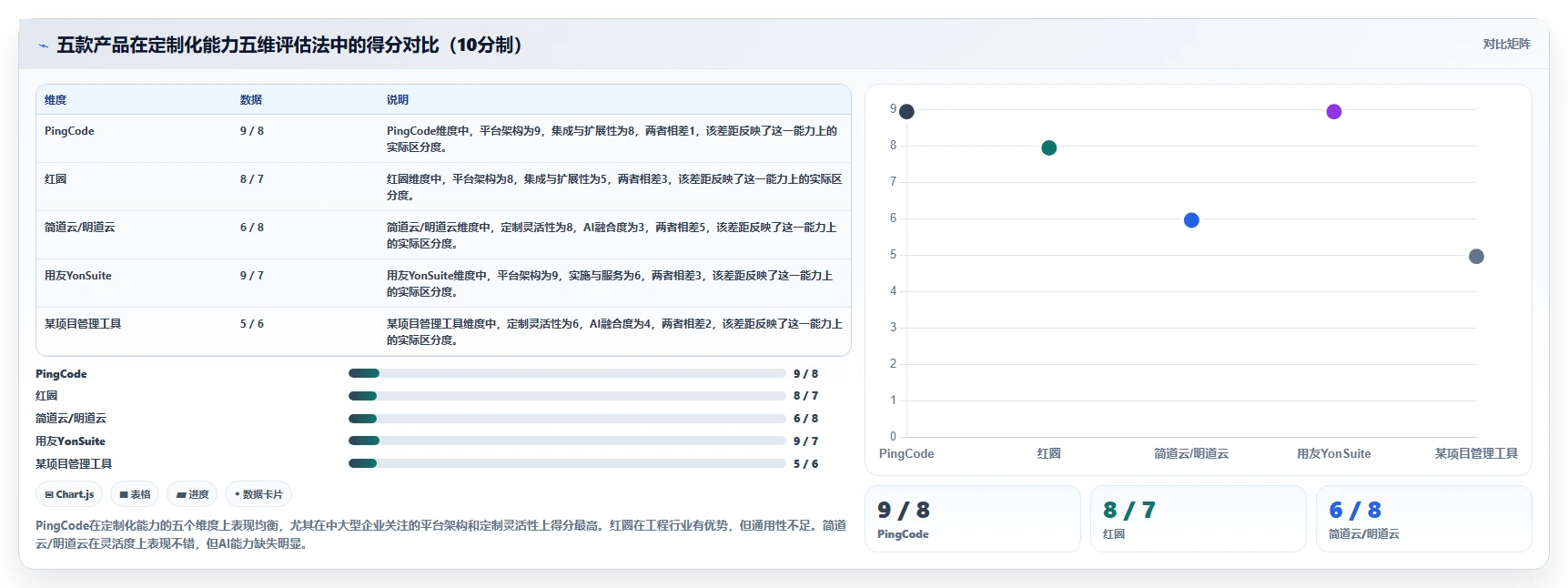
Task: Open the 红圈 8 / 7 data card
Action: tap(1198, 519)
